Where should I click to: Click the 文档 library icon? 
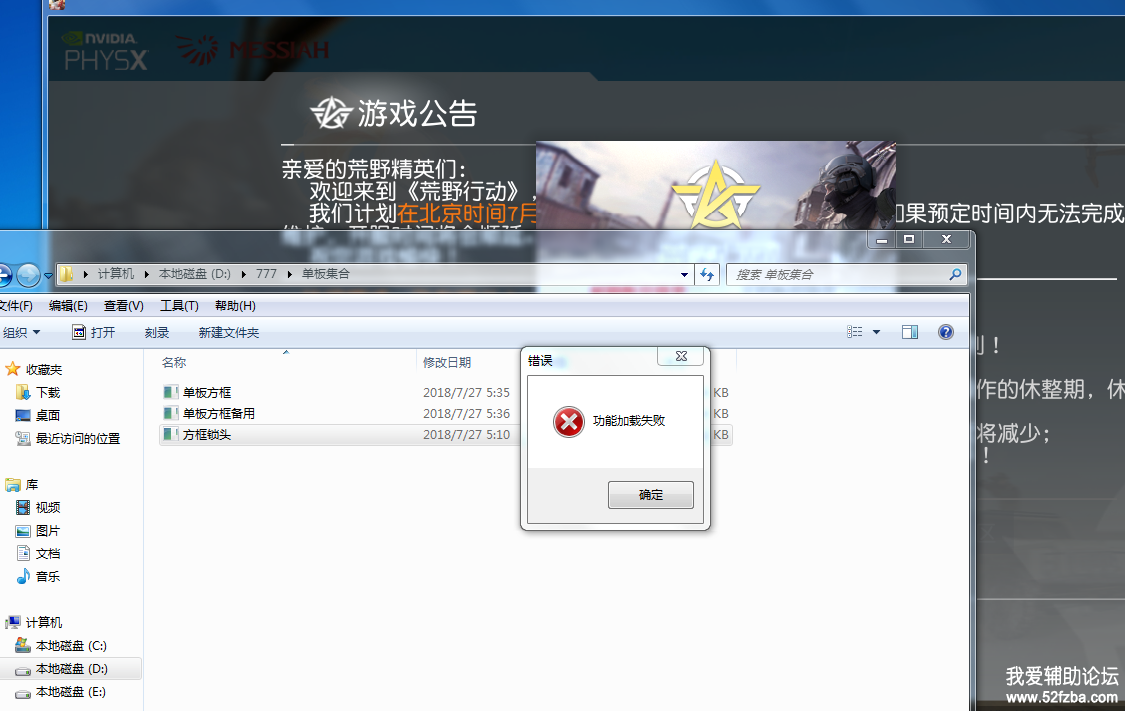(23, 553)
